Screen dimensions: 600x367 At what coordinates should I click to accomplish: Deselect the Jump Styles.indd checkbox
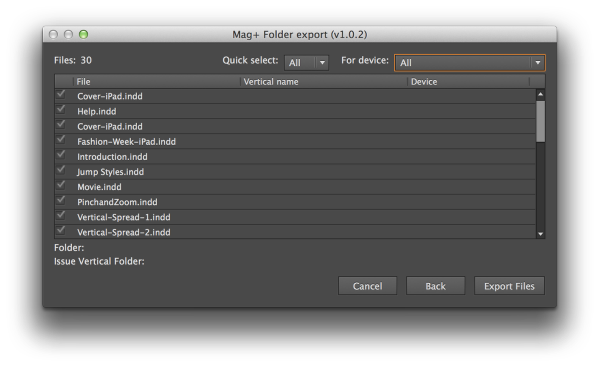(60, 170)
